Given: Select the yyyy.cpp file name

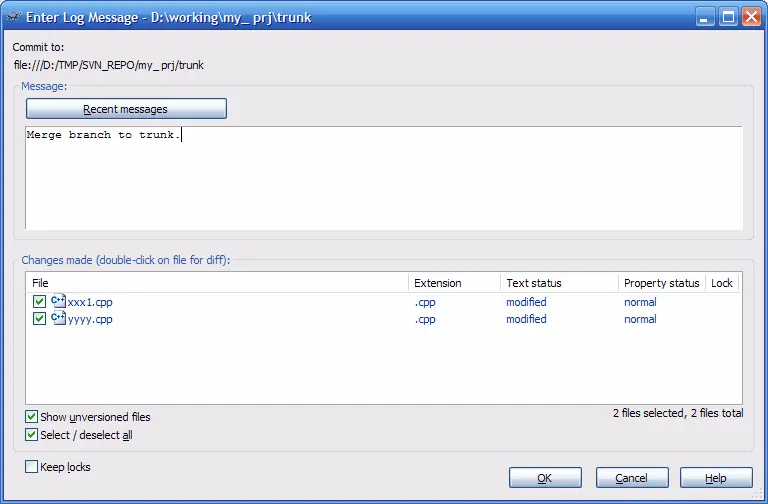Looking at the screenshot, I should pyautogui.click(x=90, y=319).
